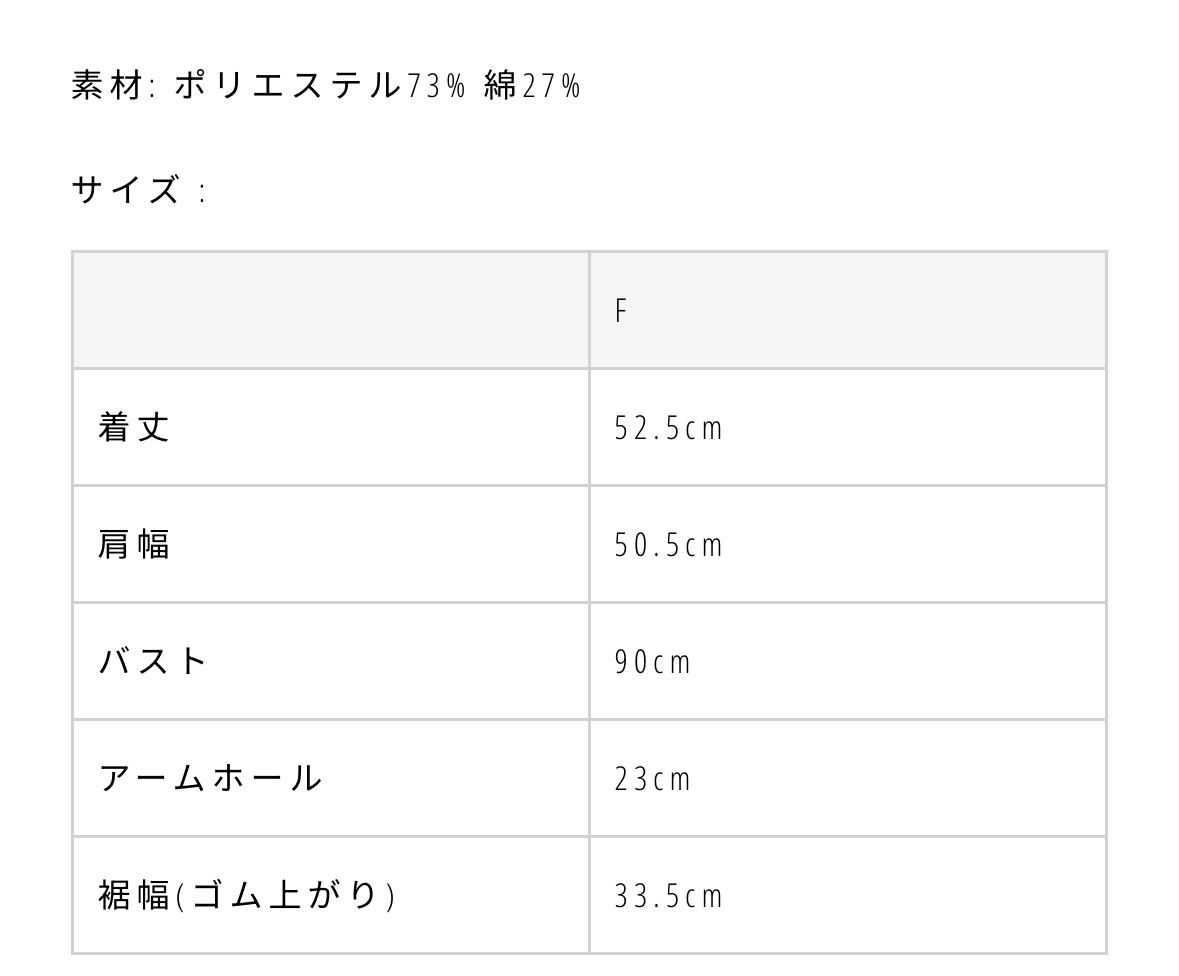The height and width of the screenshot is (976, 1179).
Task: Click the 着丈 row label
Action: 134,427
